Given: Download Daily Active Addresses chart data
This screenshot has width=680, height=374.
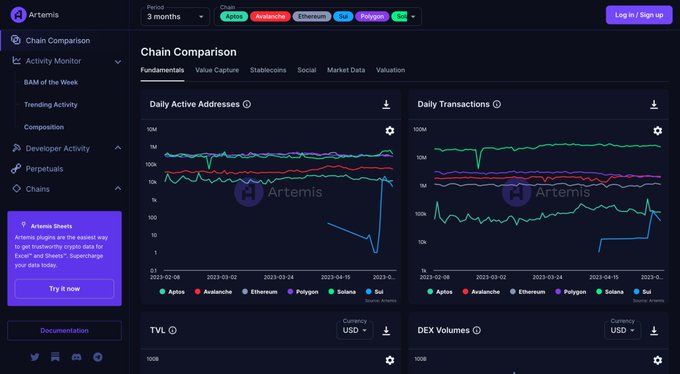Looking at the screenshot, I should (386, 105).
